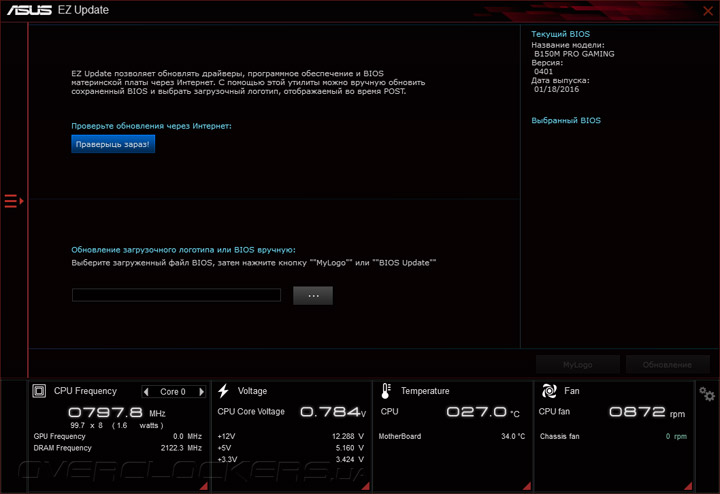The image size is (720, 494).
Task: Click the MotherBoard temperature 34.0 °C
Action: [x=513, y=436]
